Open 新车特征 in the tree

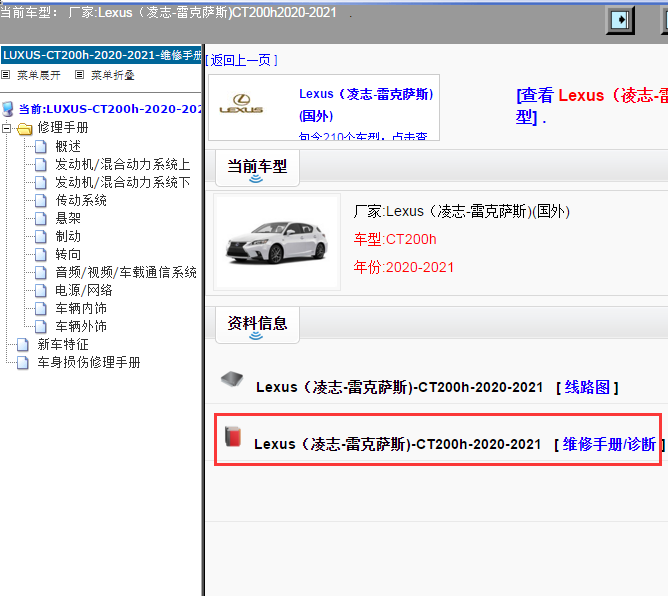(x=63, y=344)
